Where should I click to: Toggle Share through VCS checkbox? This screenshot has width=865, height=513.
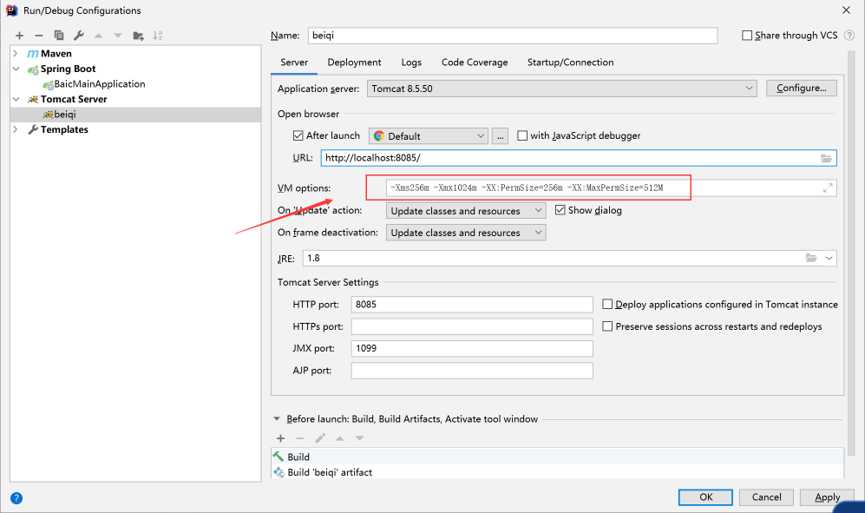point(747,35)
